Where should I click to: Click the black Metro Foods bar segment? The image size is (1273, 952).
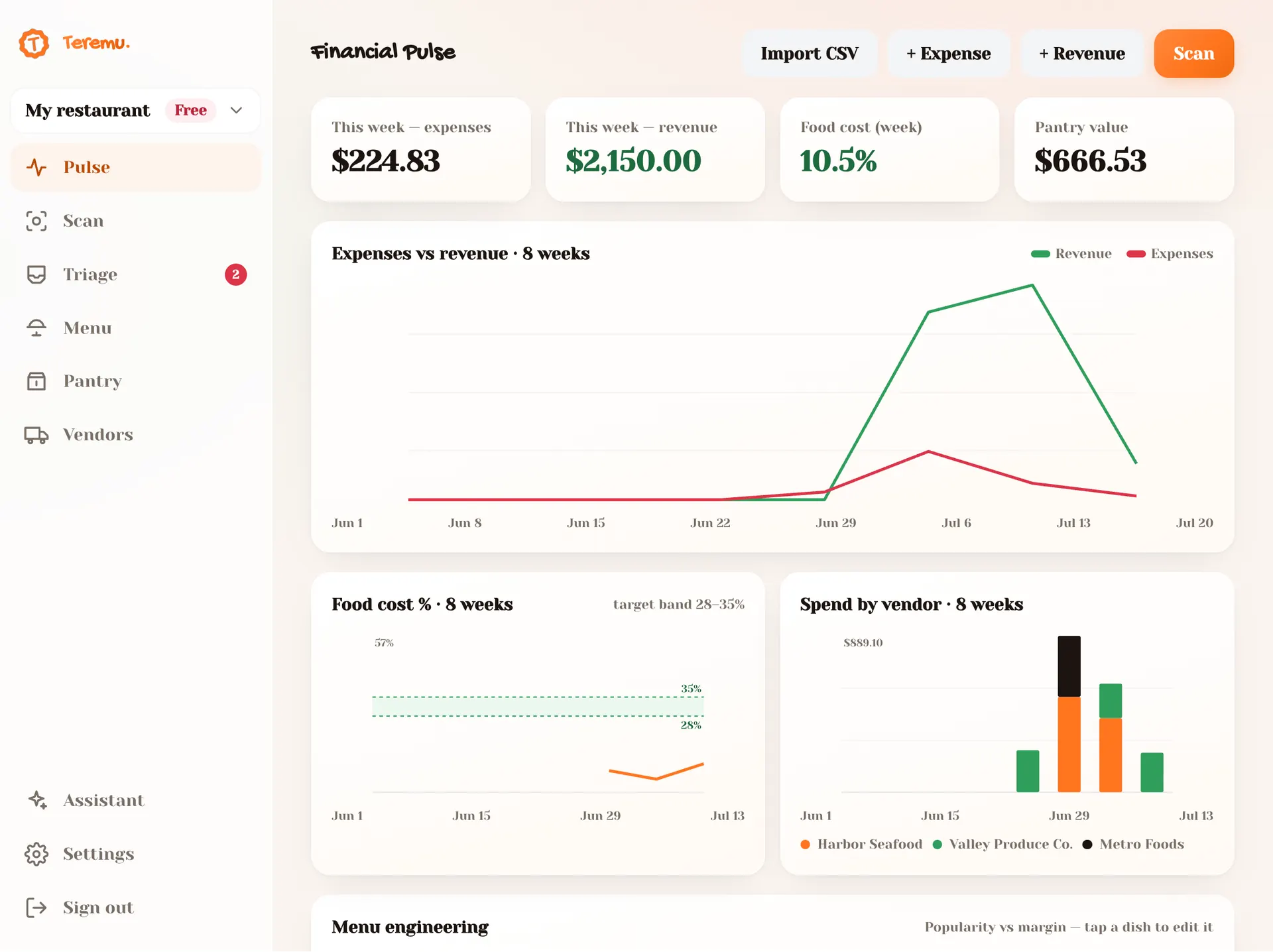(1069, 666)
